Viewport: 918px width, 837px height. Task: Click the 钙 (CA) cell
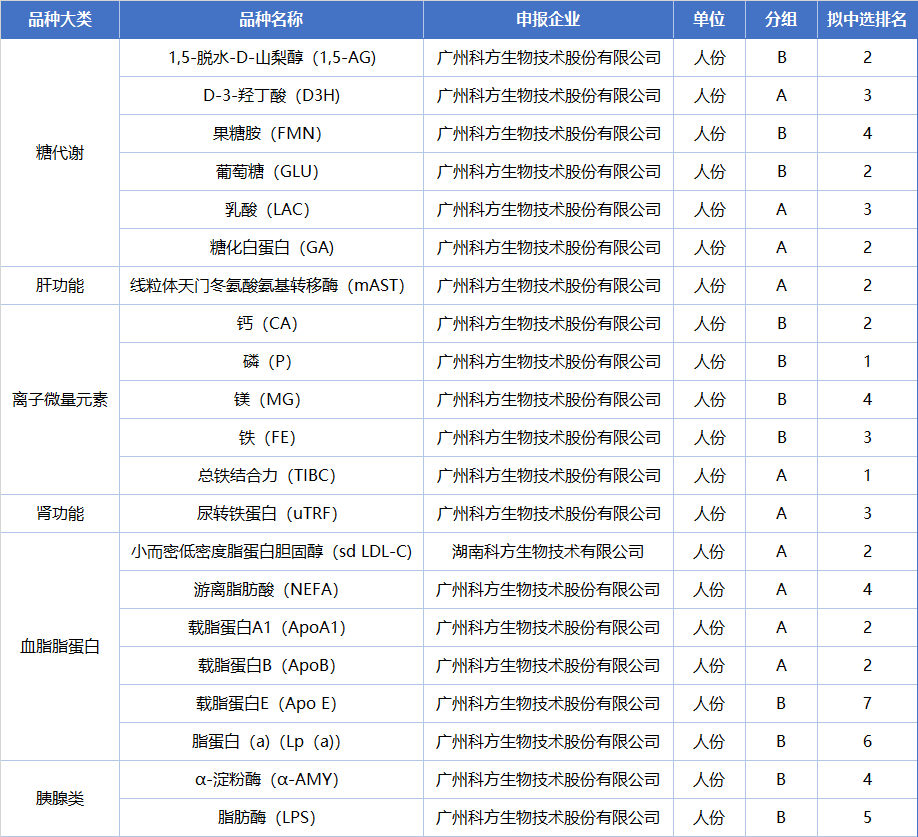(271, 324)
